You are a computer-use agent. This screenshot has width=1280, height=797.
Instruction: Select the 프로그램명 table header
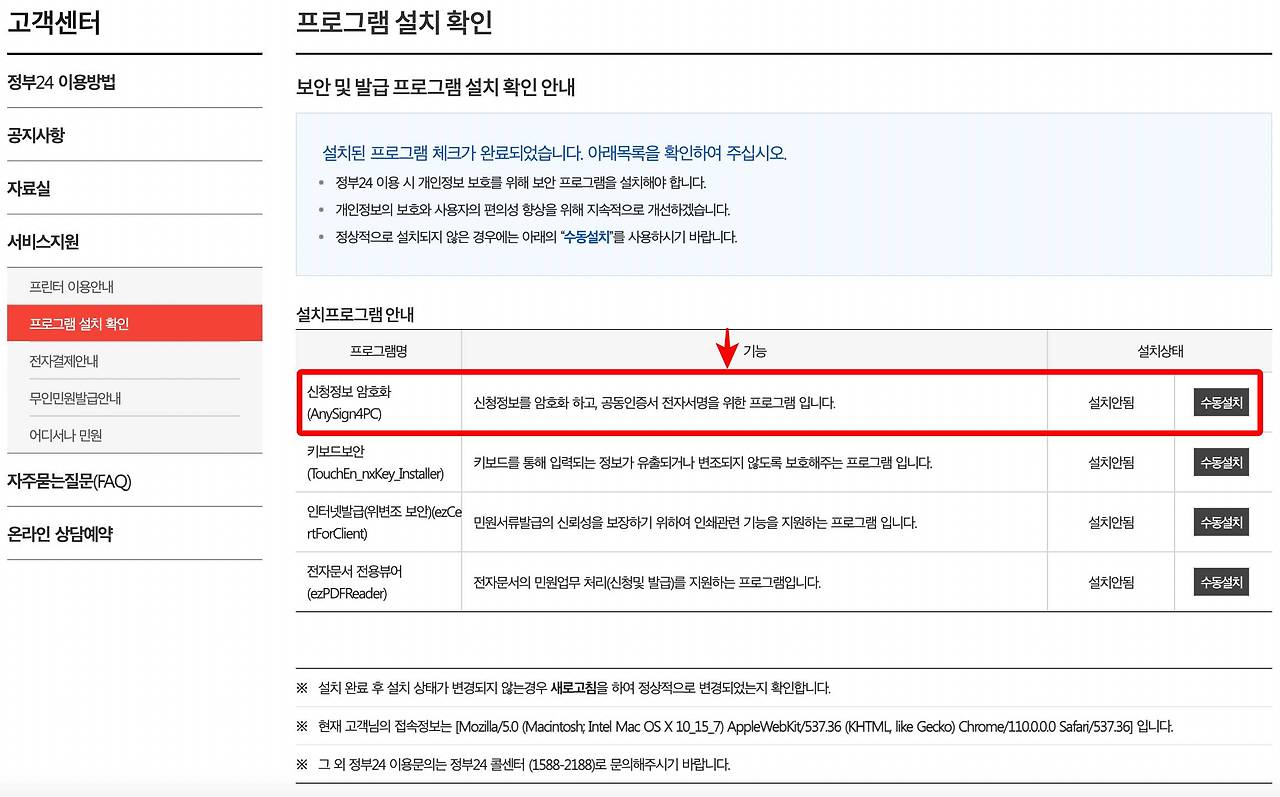378,351
